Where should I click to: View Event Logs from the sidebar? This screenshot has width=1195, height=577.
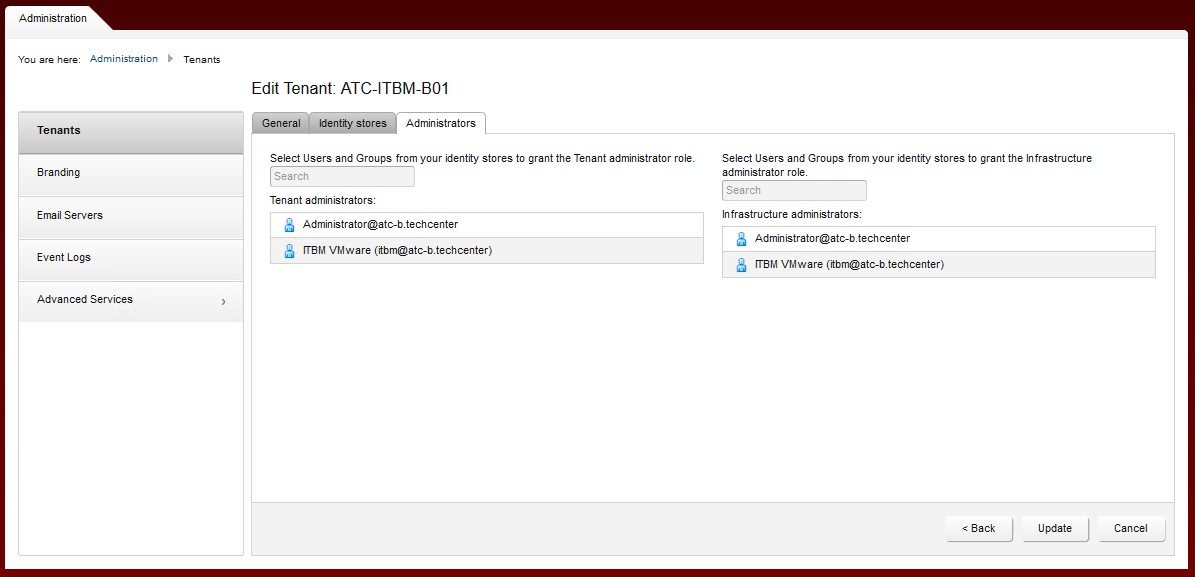coord(130,257)
